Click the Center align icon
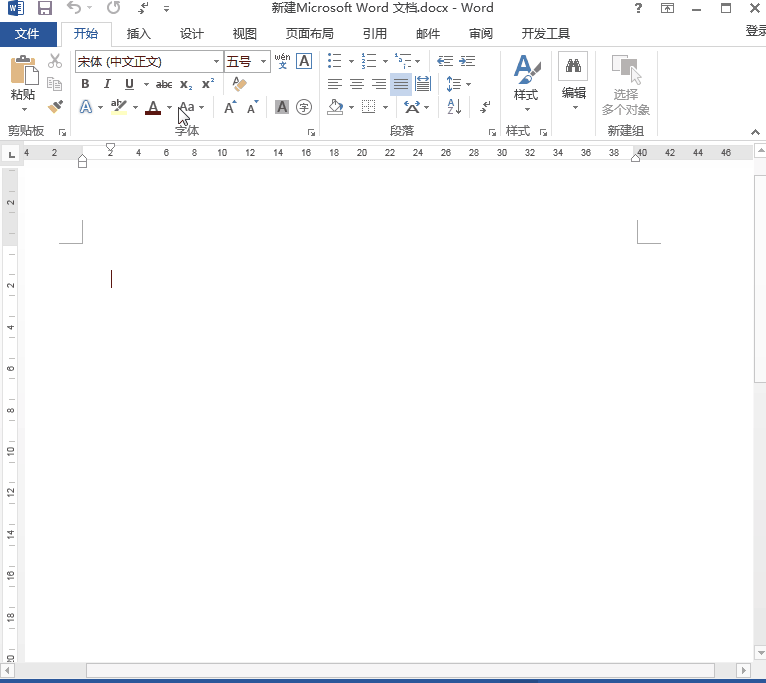This screenshot has height=683, width=766. tap(356, 84)
